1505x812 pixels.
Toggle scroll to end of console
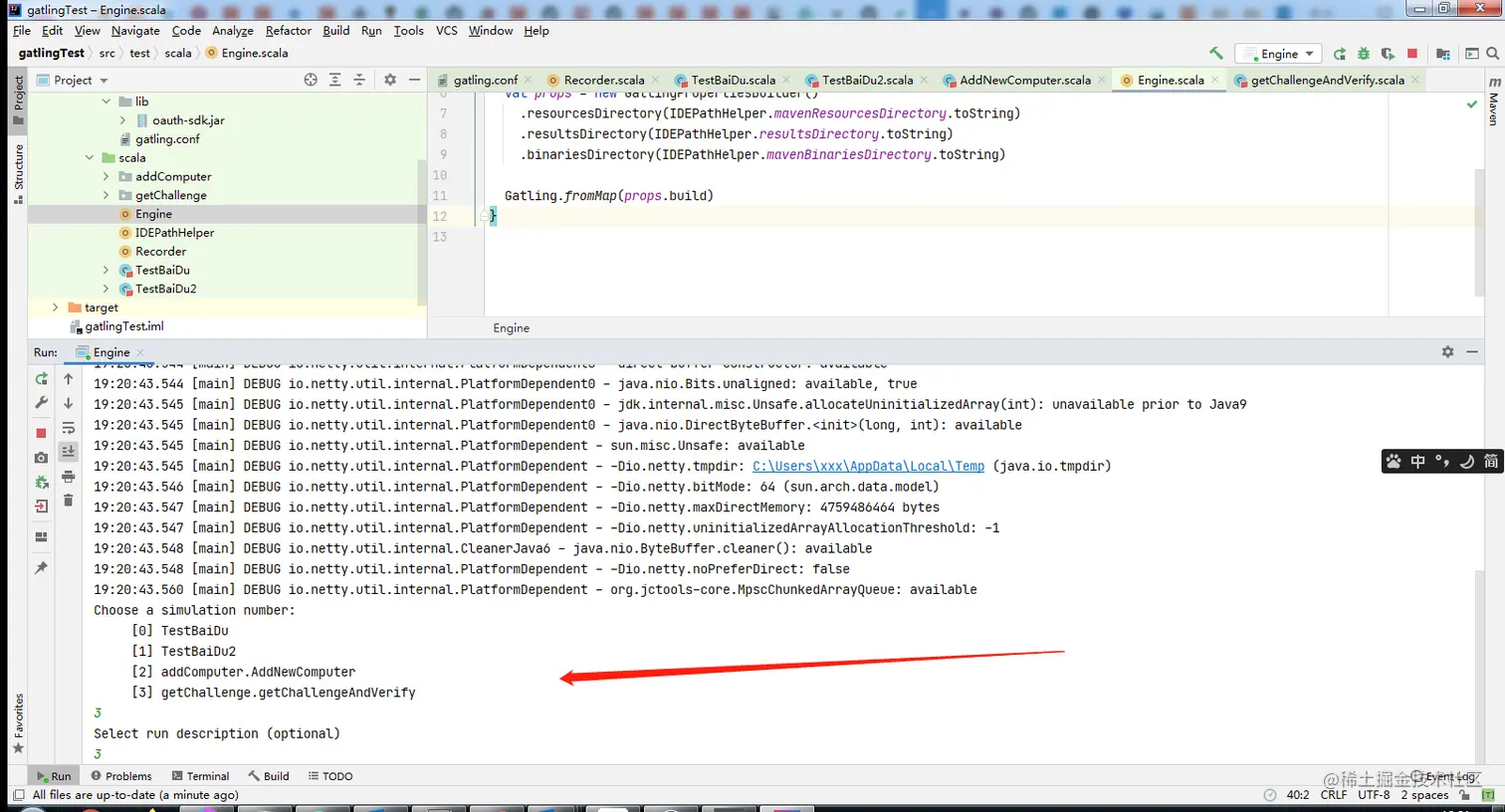tap(68, 452)
